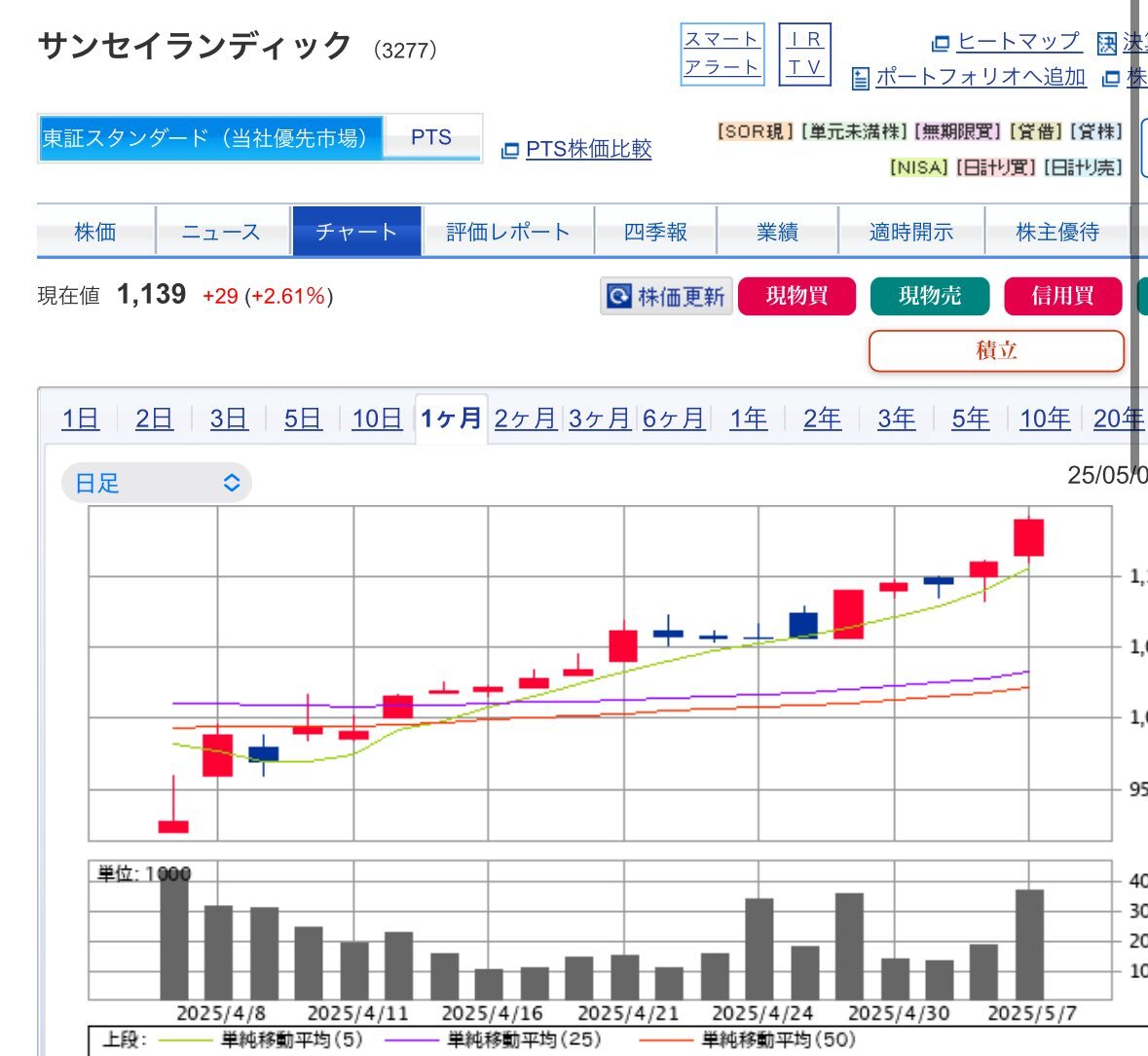Set chart range to 5年
The image size is (1148, 1056).
click(x=971, y=419)
